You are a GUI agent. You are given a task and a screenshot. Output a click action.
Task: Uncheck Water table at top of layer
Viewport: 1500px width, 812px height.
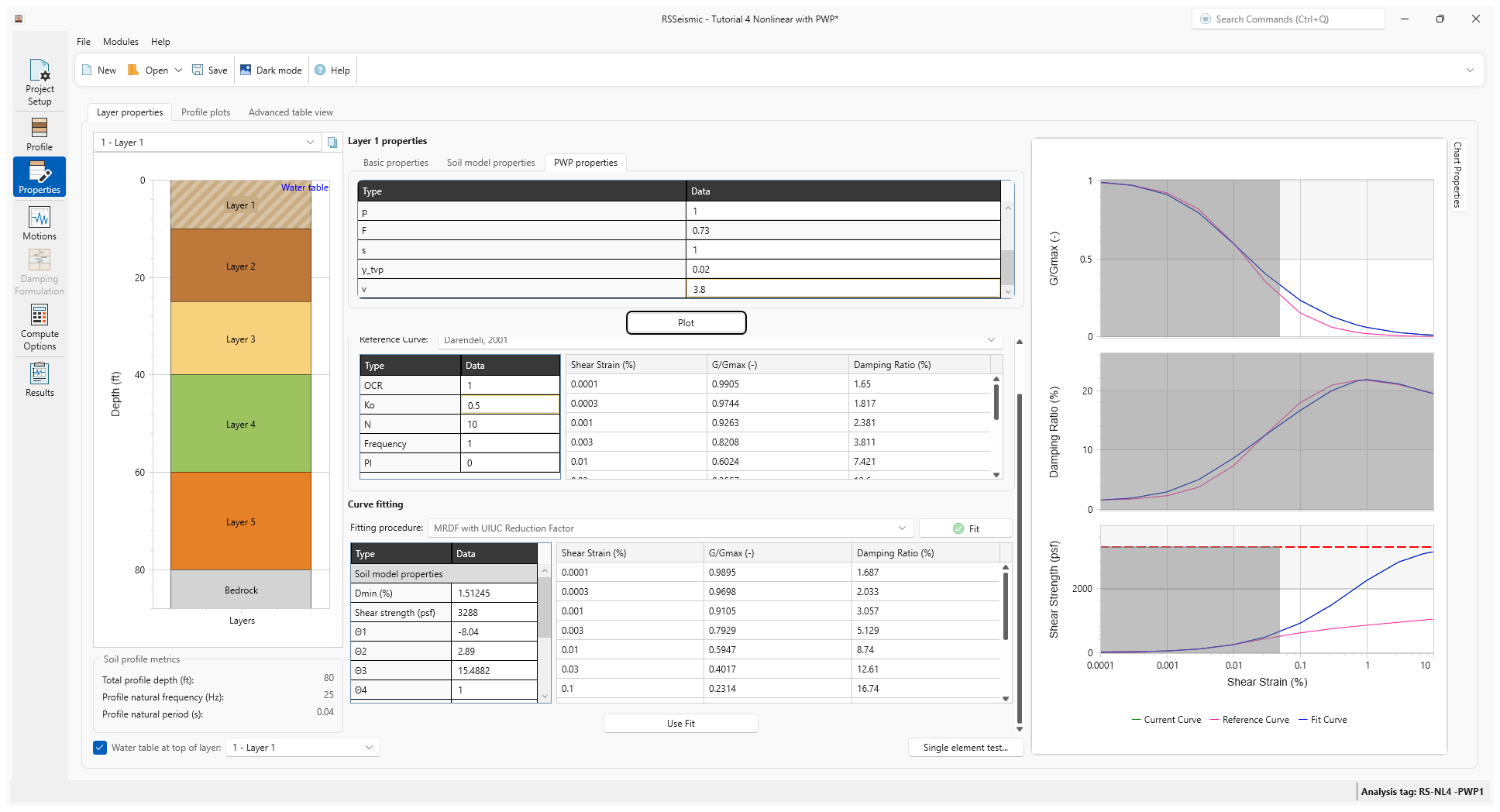coord(100,748)
